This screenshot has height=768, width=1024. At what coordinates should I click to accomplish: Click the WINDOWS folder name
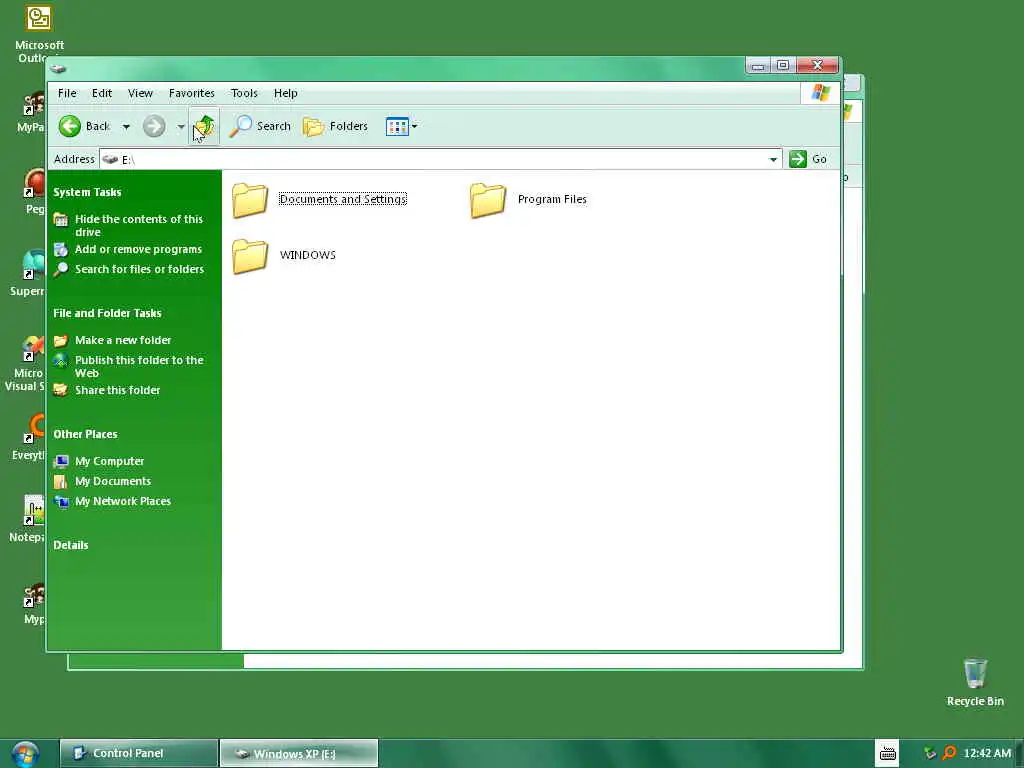308,255
